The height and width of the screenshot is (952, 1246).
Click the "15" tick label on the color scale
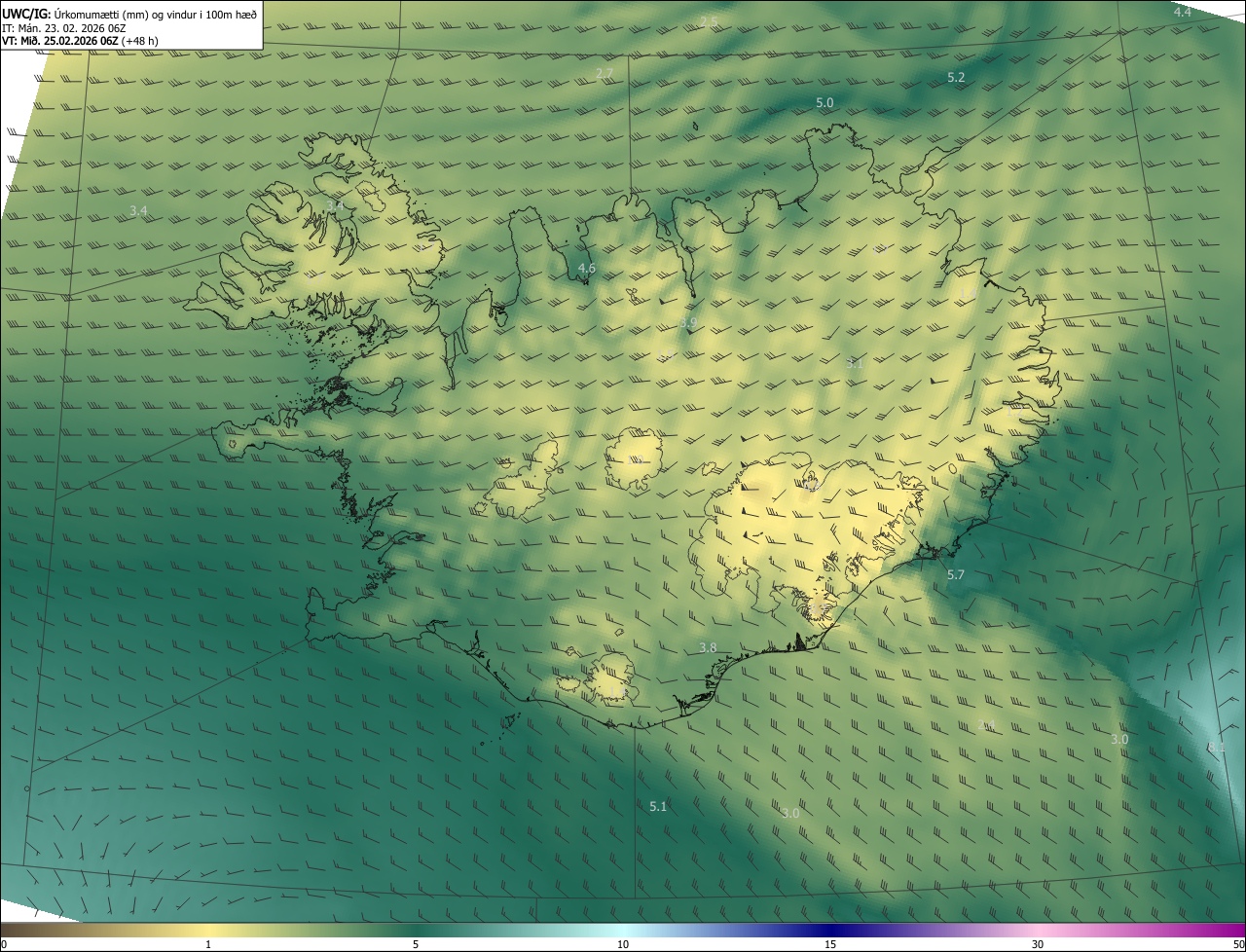(830, 944)
